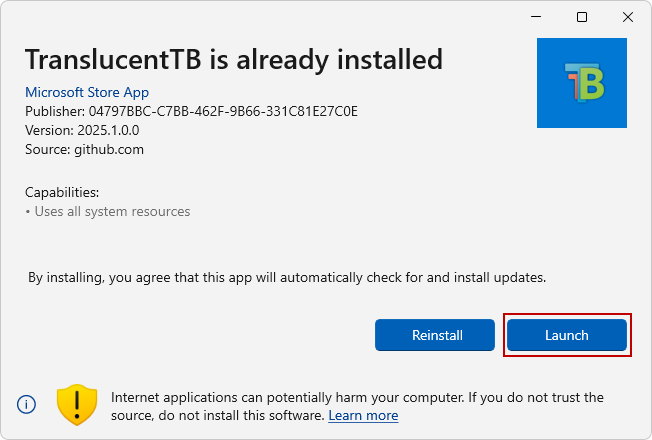Click the auto-update agreement sentence
The height and width of the screenshot is (440, 652).
[287, 277]
